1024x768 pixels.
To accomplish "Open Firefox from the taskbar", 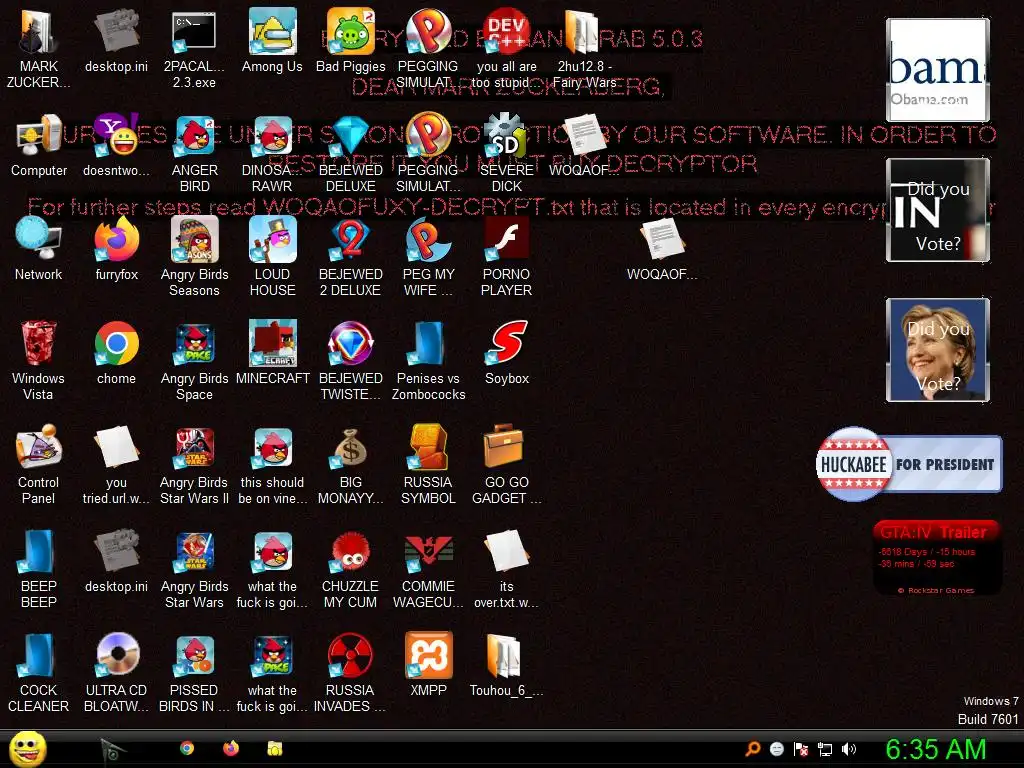I will point(231,748).
